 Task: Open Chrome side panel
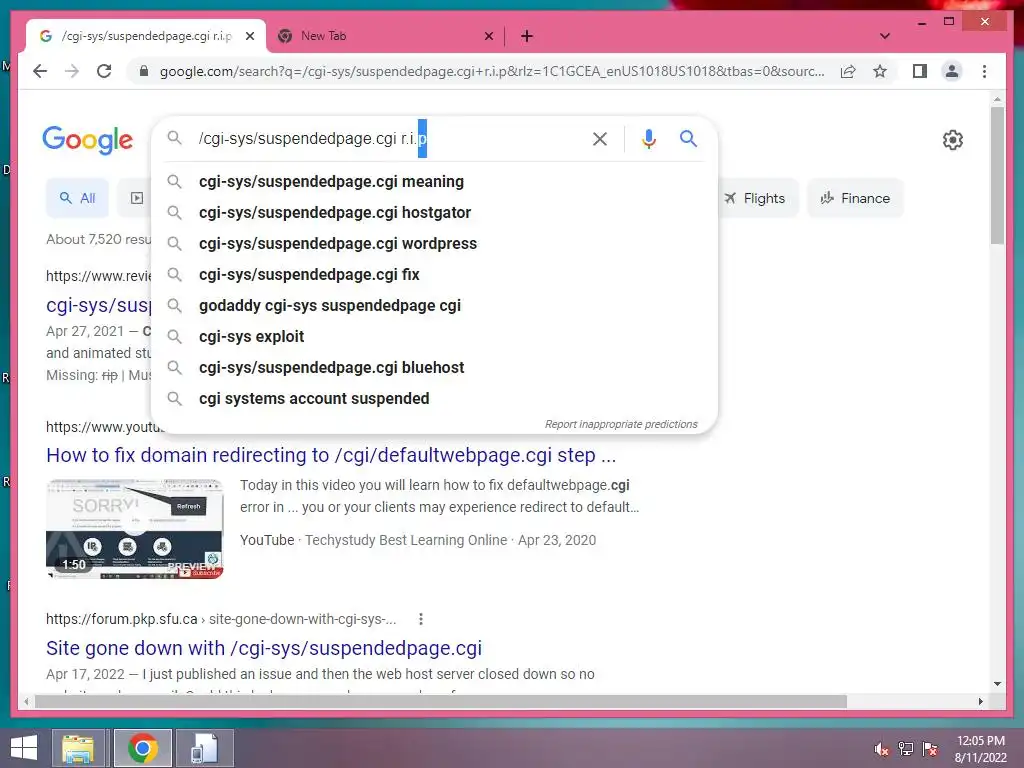pyautogui.click(x=920, y=71)
